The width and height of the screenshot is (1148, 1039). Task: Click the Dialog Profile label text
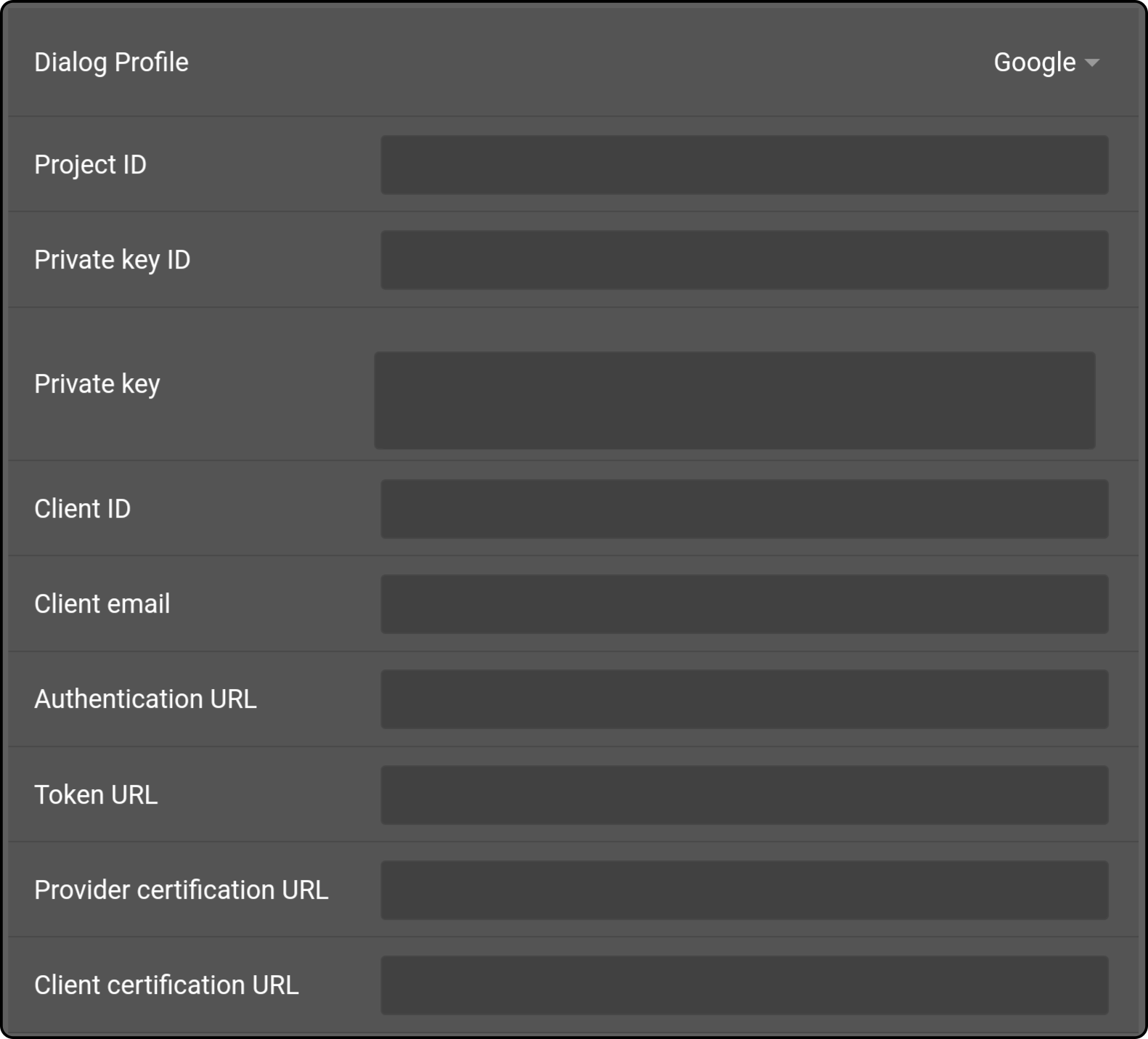tap(111, 62)
